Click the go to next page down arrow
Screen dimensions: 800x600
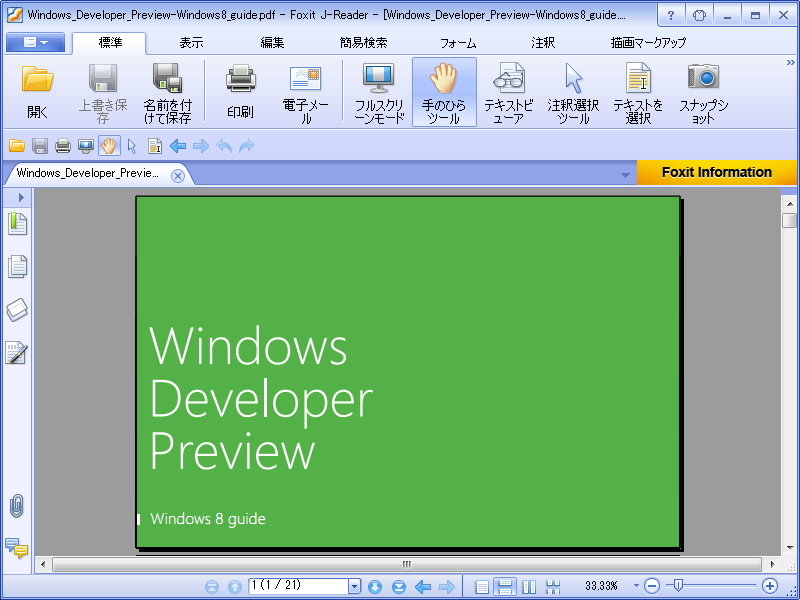click(374, 587)
